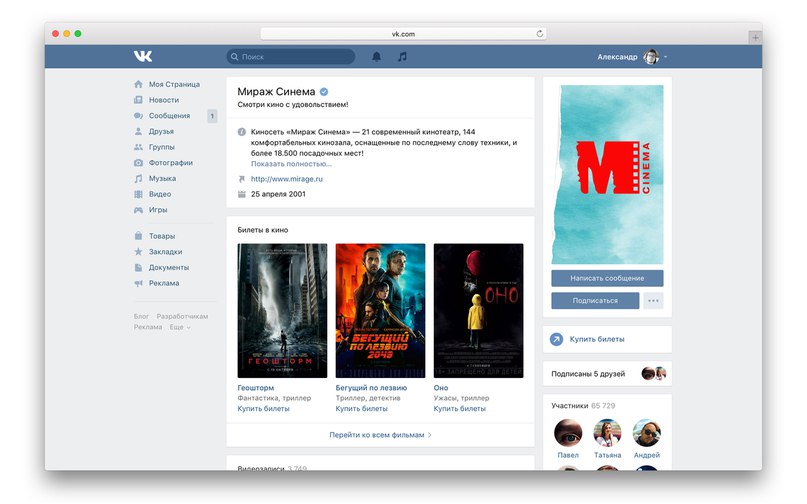Click the arrow icon beside Купить билеты

point(556,339)
